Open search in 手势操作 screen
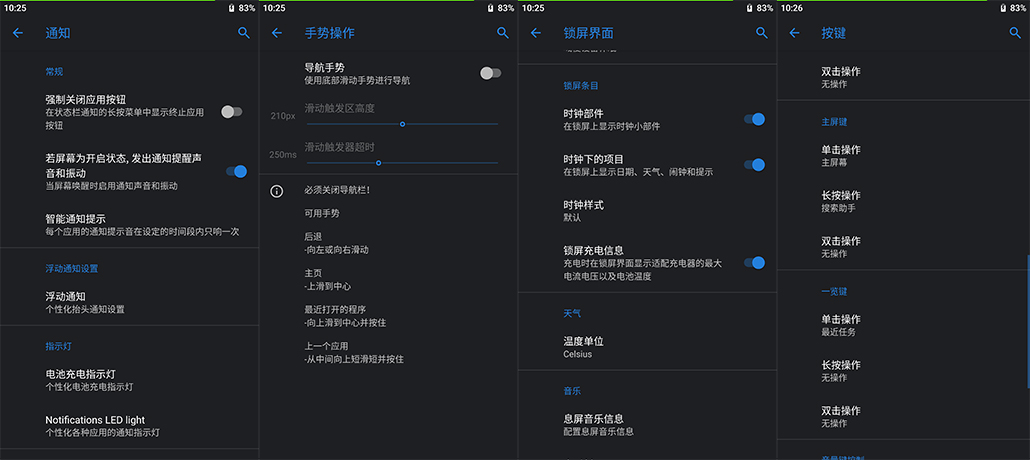 click(503, 33)
